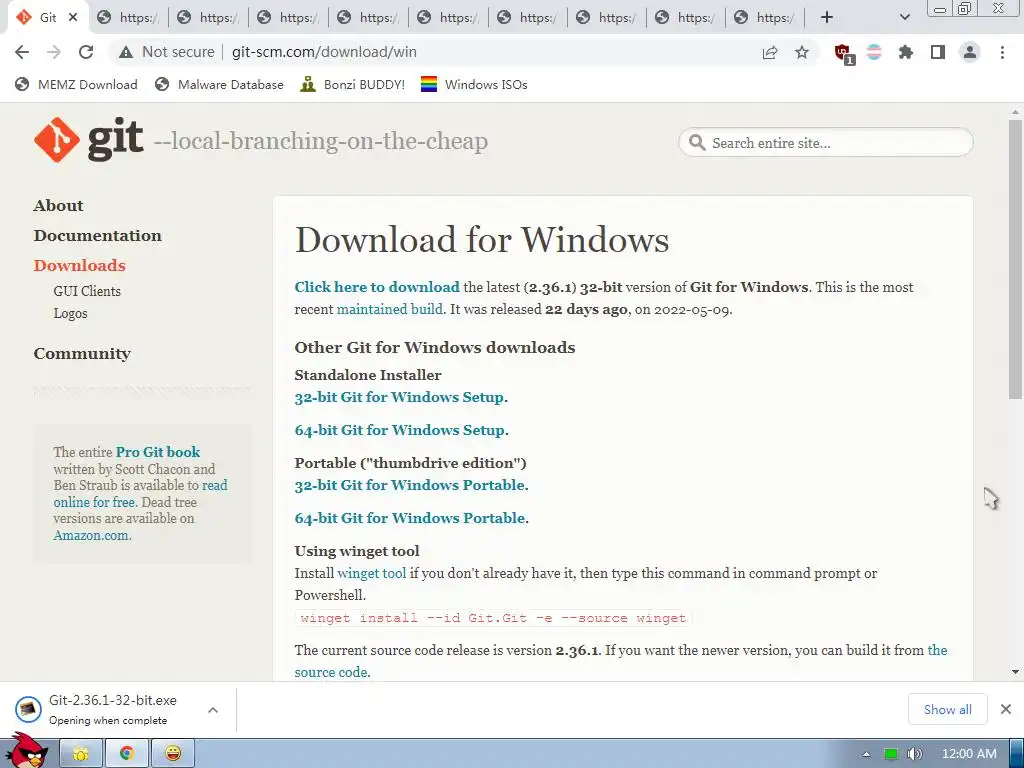The width and height of the screenshot is (1024, 768).
Task: Open a new tab with the plus button
Action: pyautogui.click(x=827, y=18)
